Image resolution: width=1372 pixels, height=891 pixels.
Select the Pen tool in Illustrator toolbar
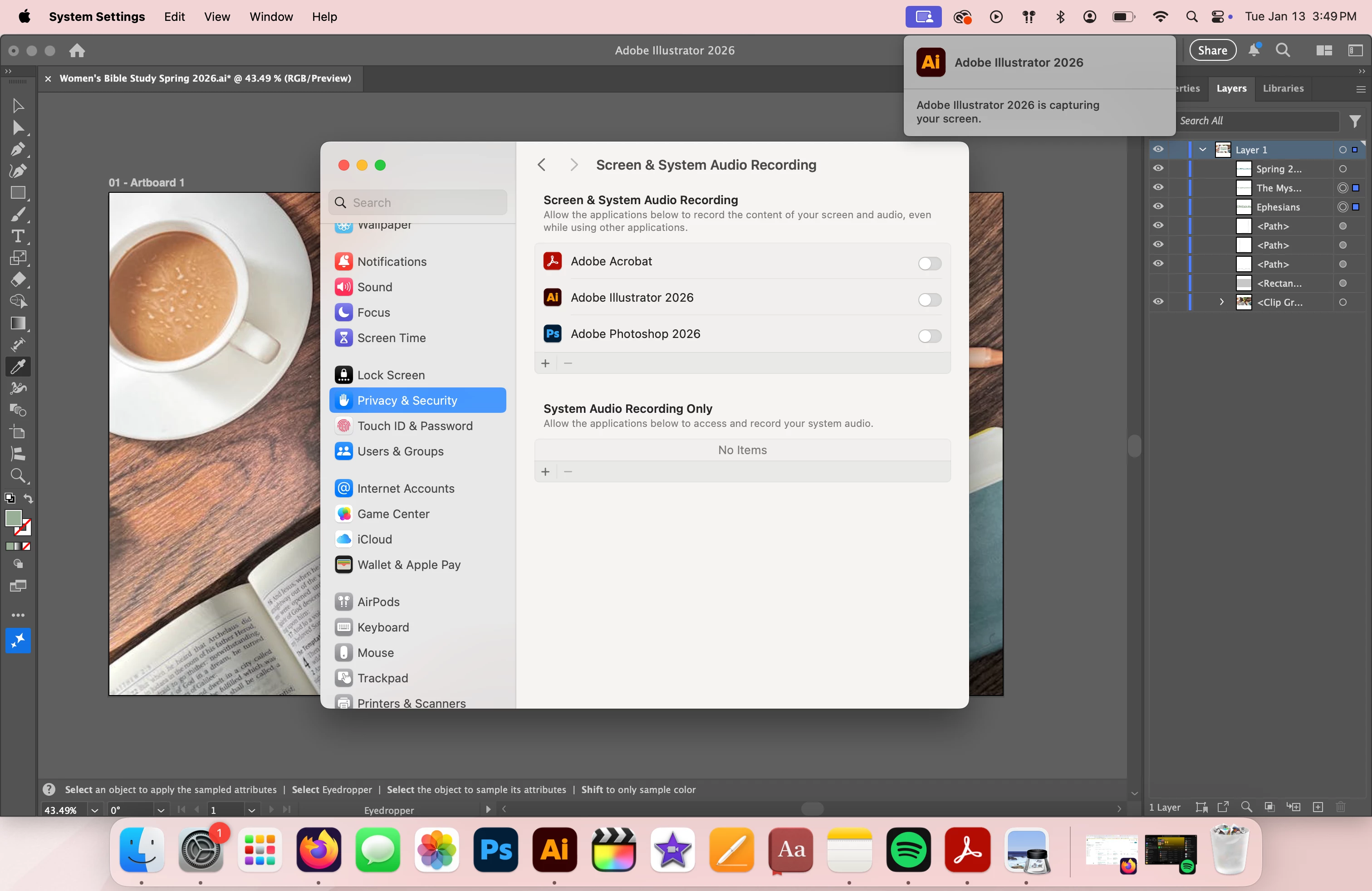18,149
